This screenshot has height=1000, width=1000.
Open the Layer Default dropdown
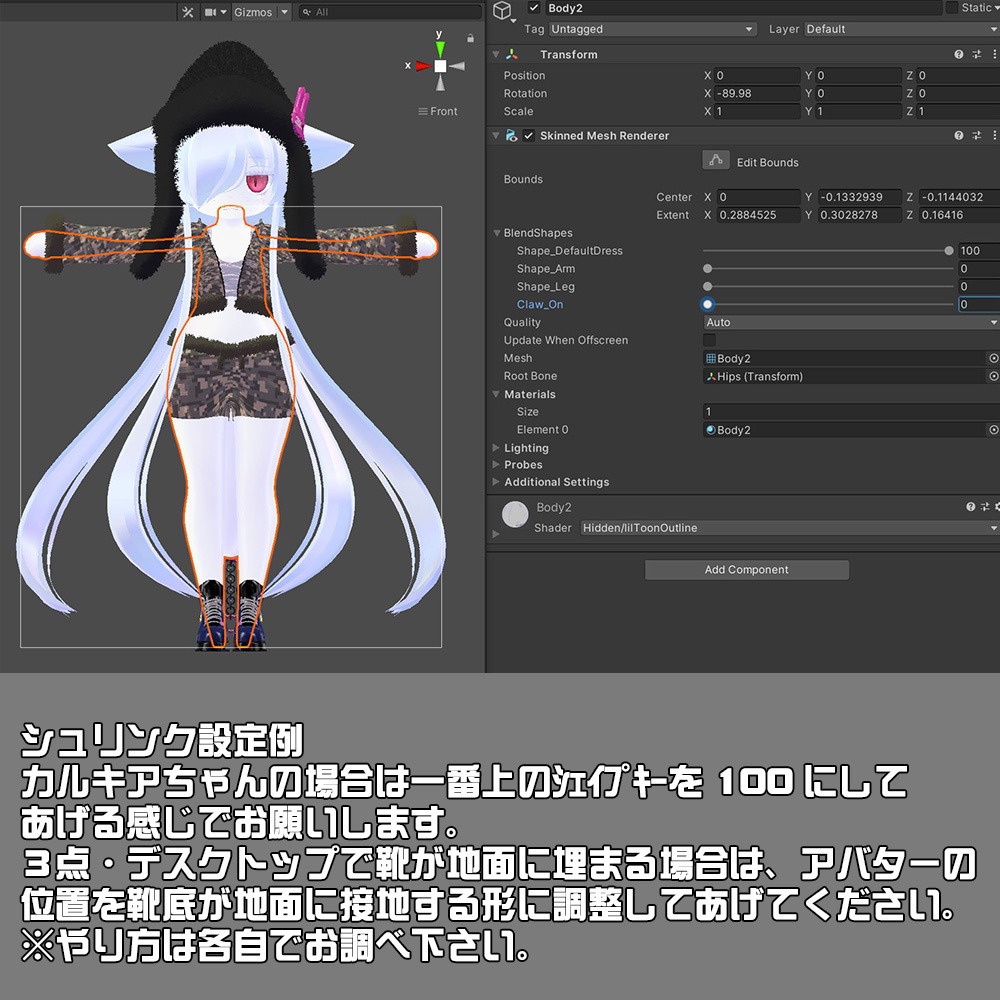coord(902,29)
